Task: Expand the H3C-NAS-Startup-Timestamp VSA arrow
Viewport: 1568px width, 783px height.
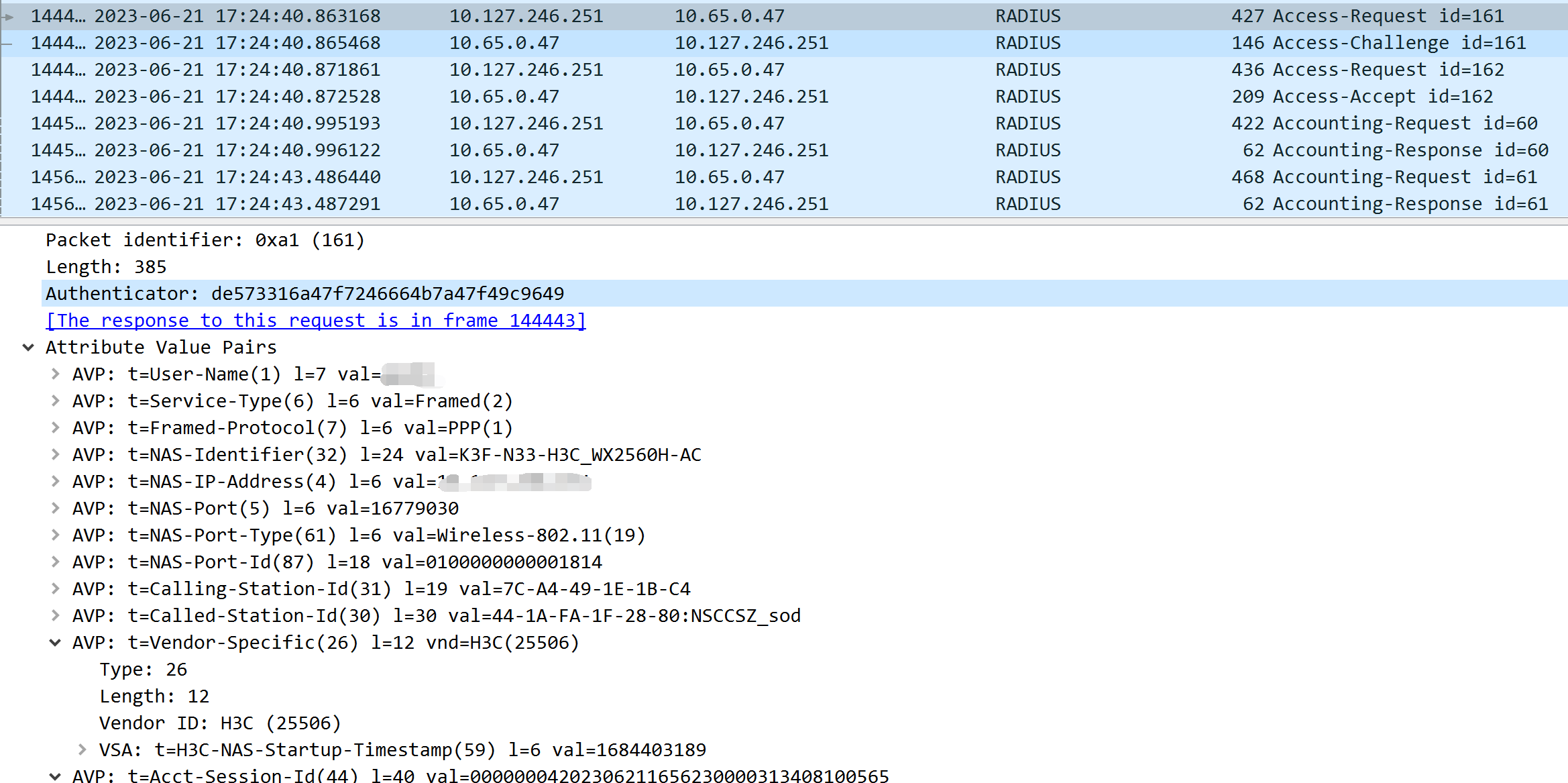Action: point(82,749)
